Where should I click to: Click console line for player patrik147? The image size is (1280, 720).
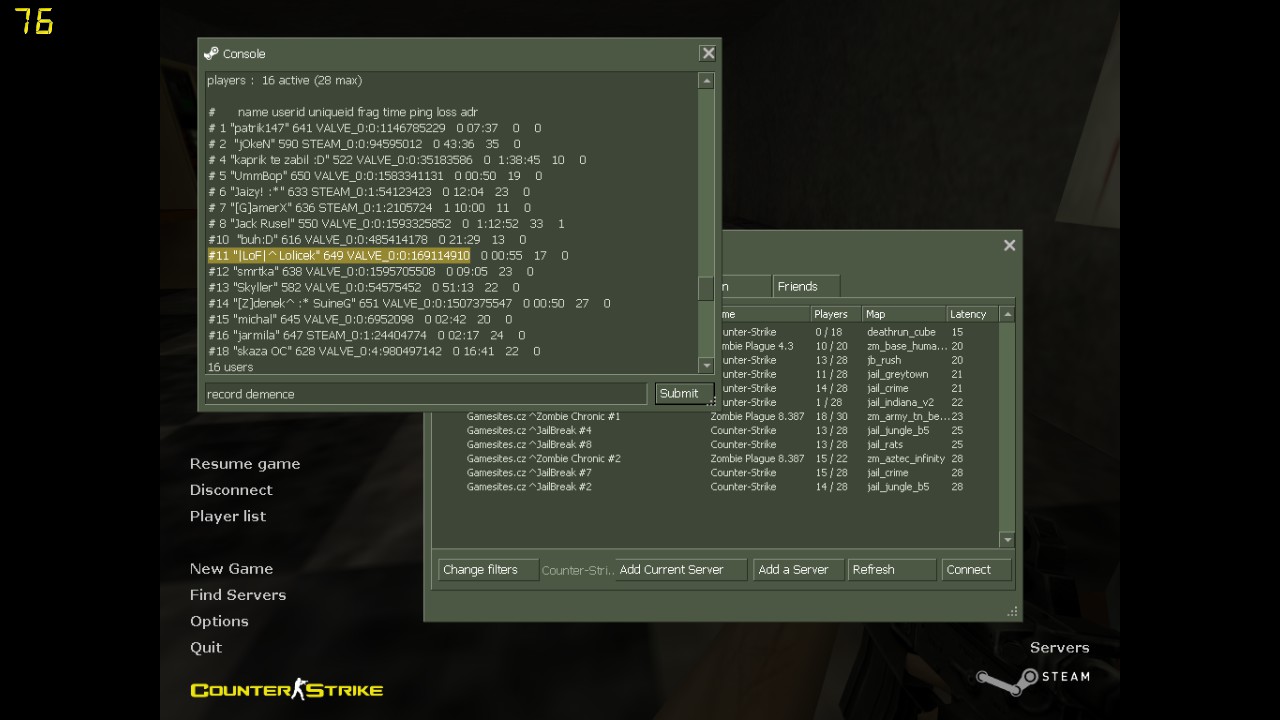(x=374, y=128)
